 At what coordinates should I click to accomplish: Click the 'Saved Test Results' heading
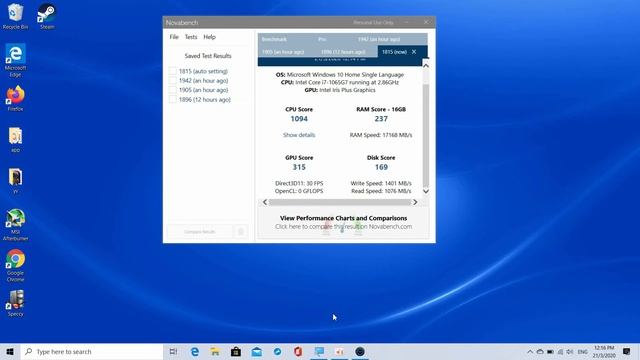pos(208,56)
